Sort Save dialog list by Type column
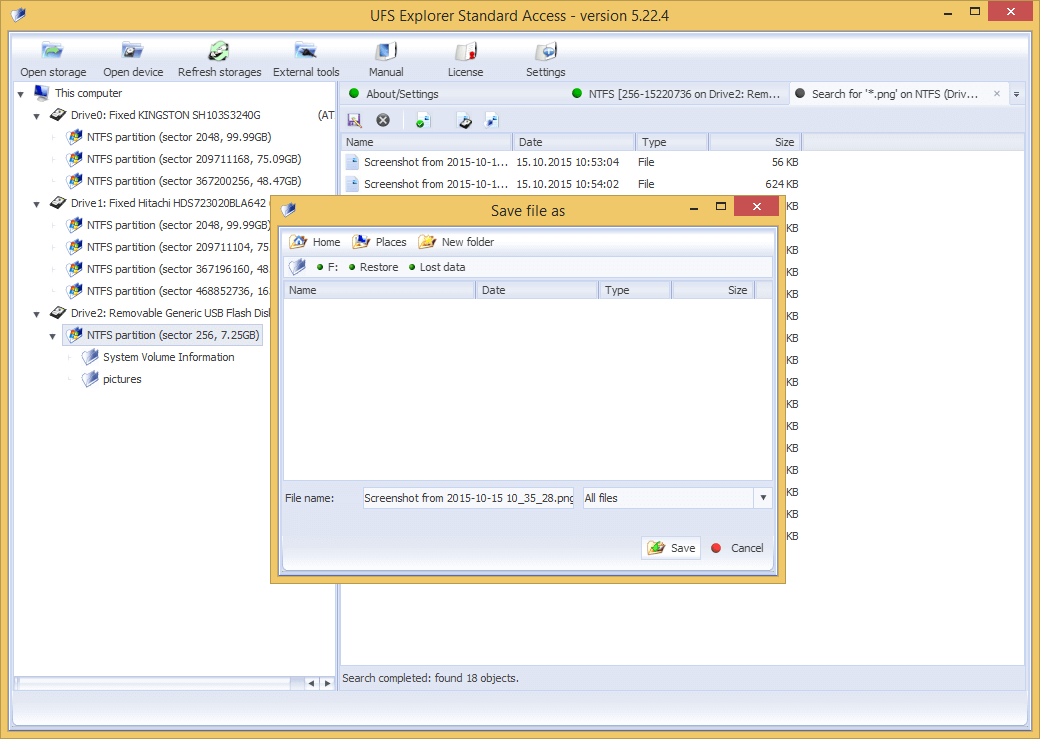The image size is (1040, 739). click(635, 290)
